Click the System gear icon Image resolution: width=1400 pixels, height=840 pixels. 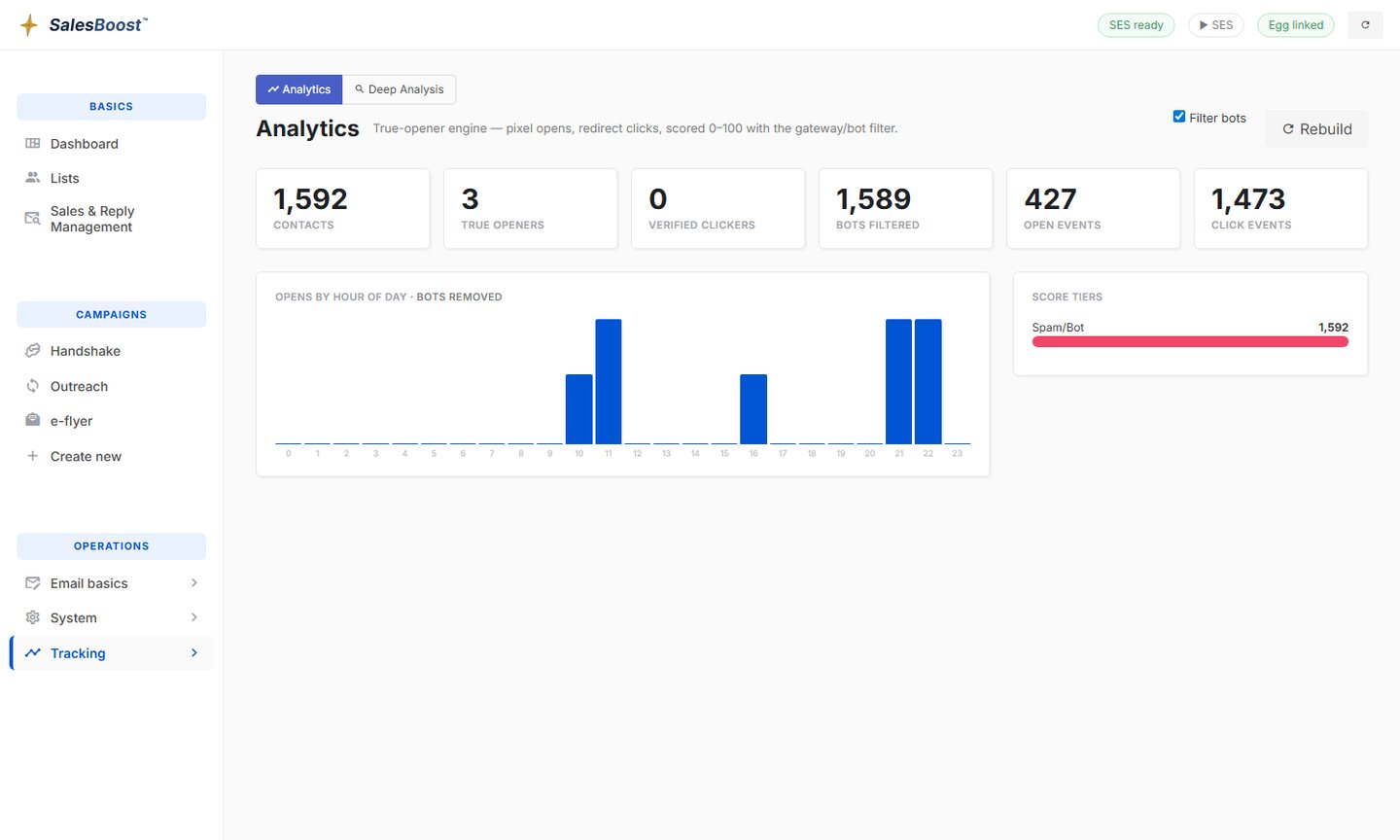(32, 617)
